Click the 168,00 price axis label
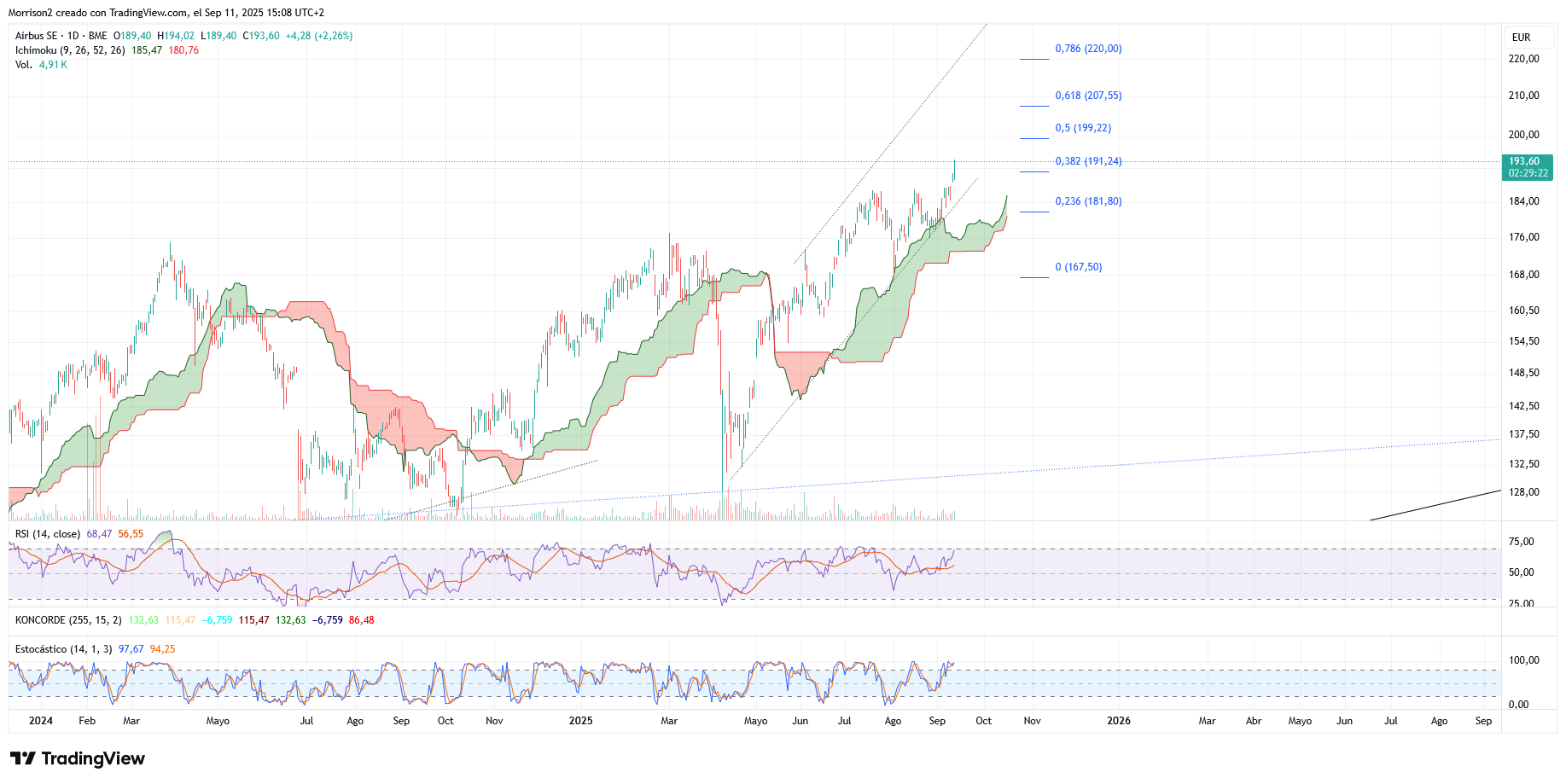The image size is (1566, 784). [x=1524, y=275]
